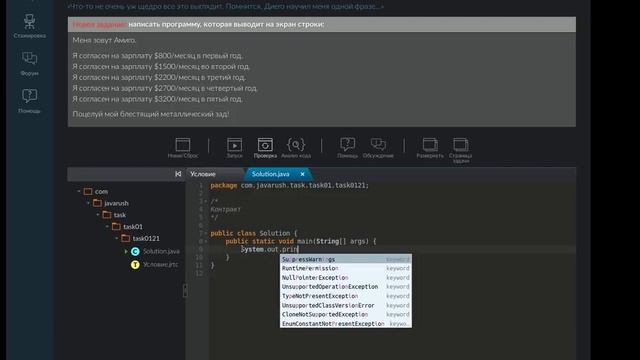This screenshot has width=640, height=360.
Task: Click line number 12 in the gutter
Action: (199, 273)
